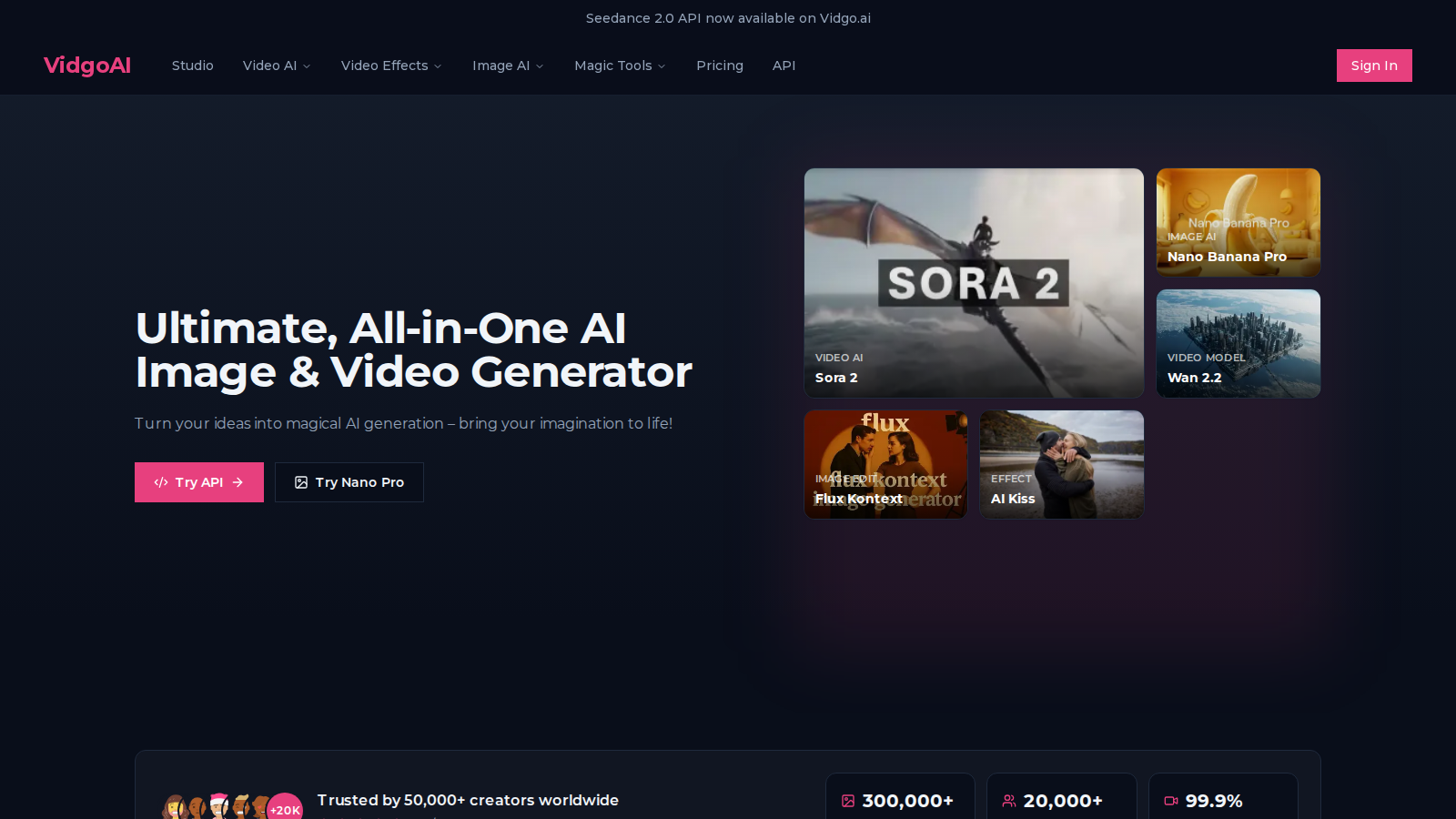Click the code icon in Try API
Viewport: 1456px width, 819px height.
point(161,482)
